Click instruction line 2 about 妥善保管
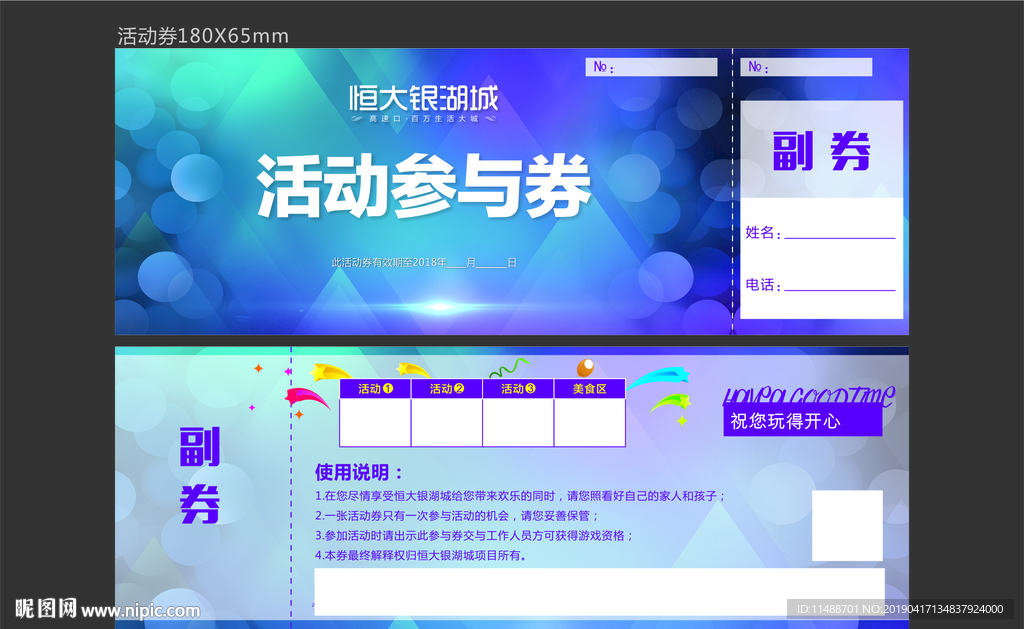The height and width of the screenshot is (629, 1024). 456,516
